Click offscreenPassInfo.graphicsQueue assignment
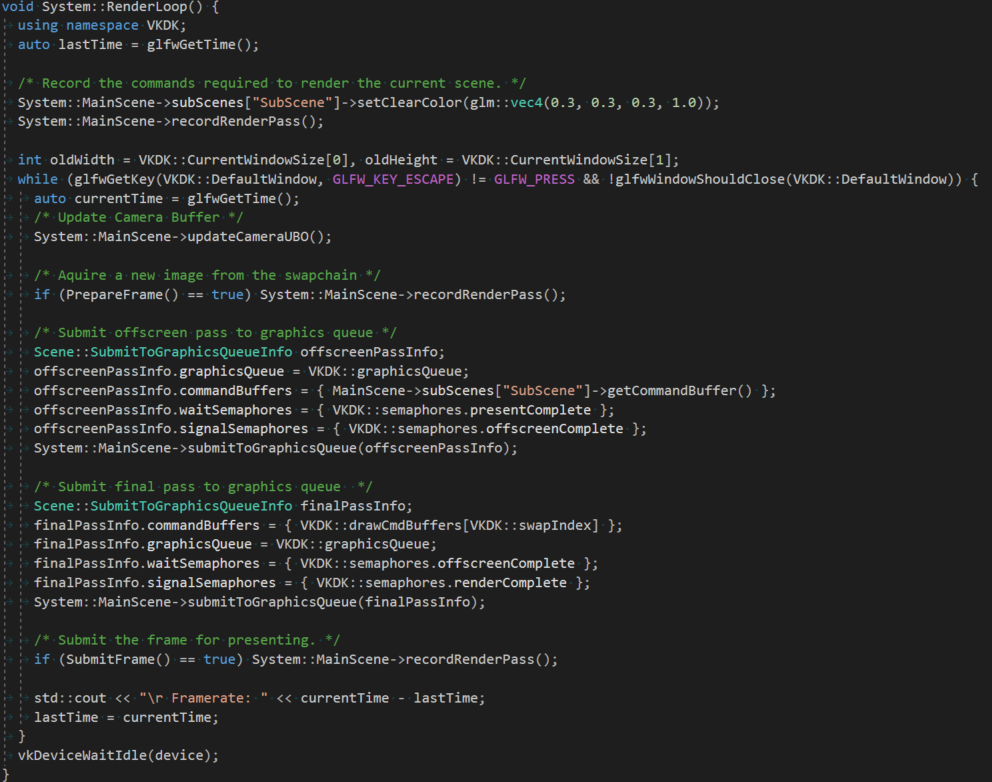 [x=251, y=371]
